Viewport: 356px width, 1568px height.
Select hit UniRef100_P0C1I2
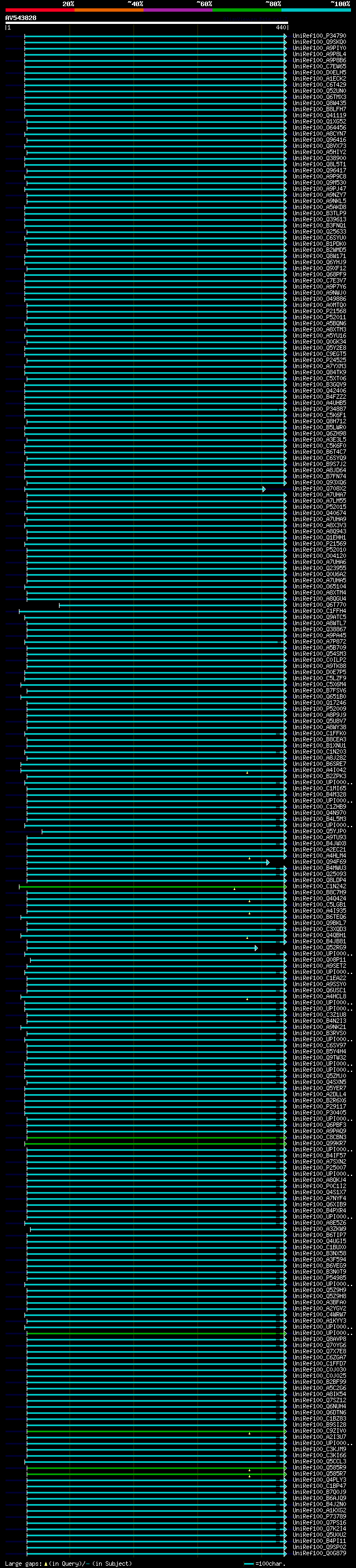point(319,1186)
